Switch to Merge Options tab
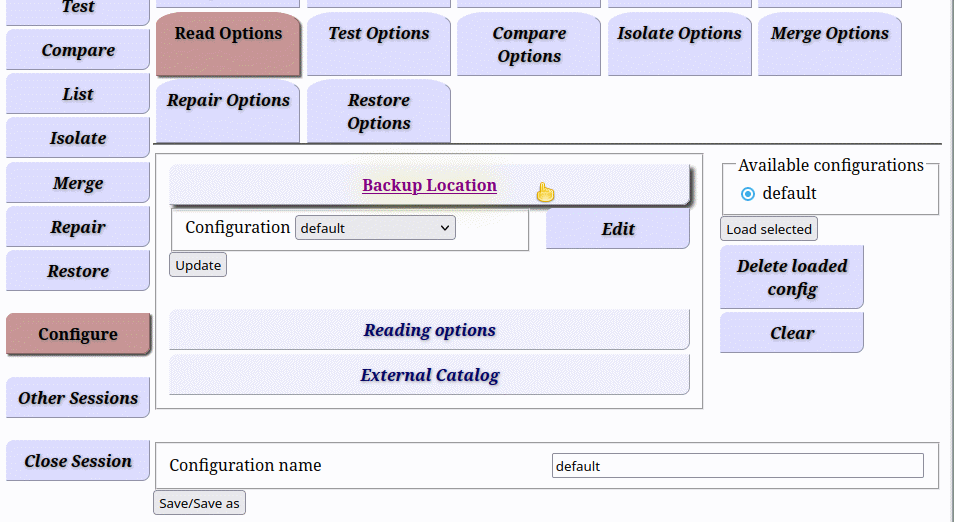Viewport: 954px width, 522px height. (830, 44)
